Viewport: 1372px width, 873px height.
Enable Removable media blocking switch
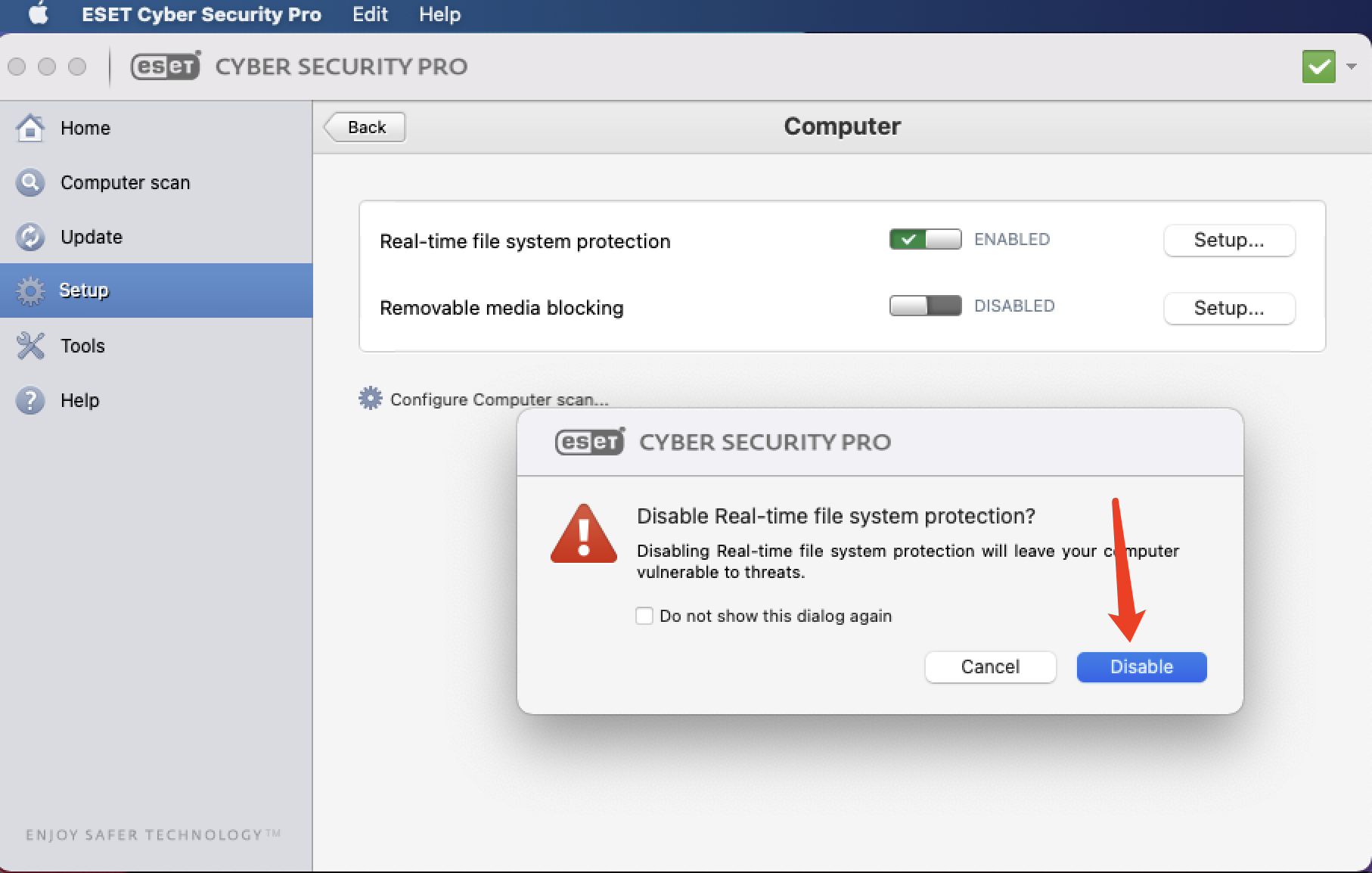(925, 306)
